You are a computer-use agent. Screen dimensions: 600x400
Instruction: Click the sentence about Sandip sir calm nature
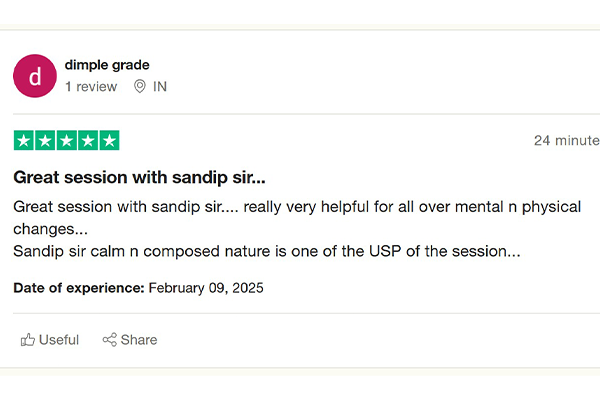(266, 251)
